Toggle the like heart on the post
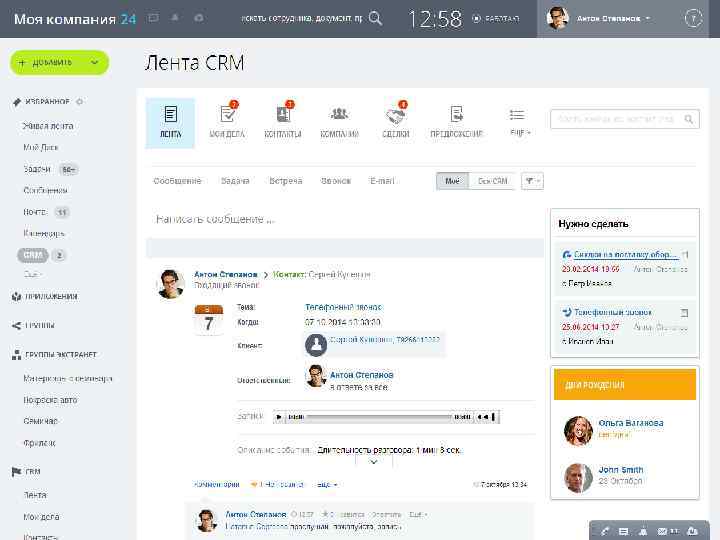Viewport: 720px width, 540px height. coord(253,484)
